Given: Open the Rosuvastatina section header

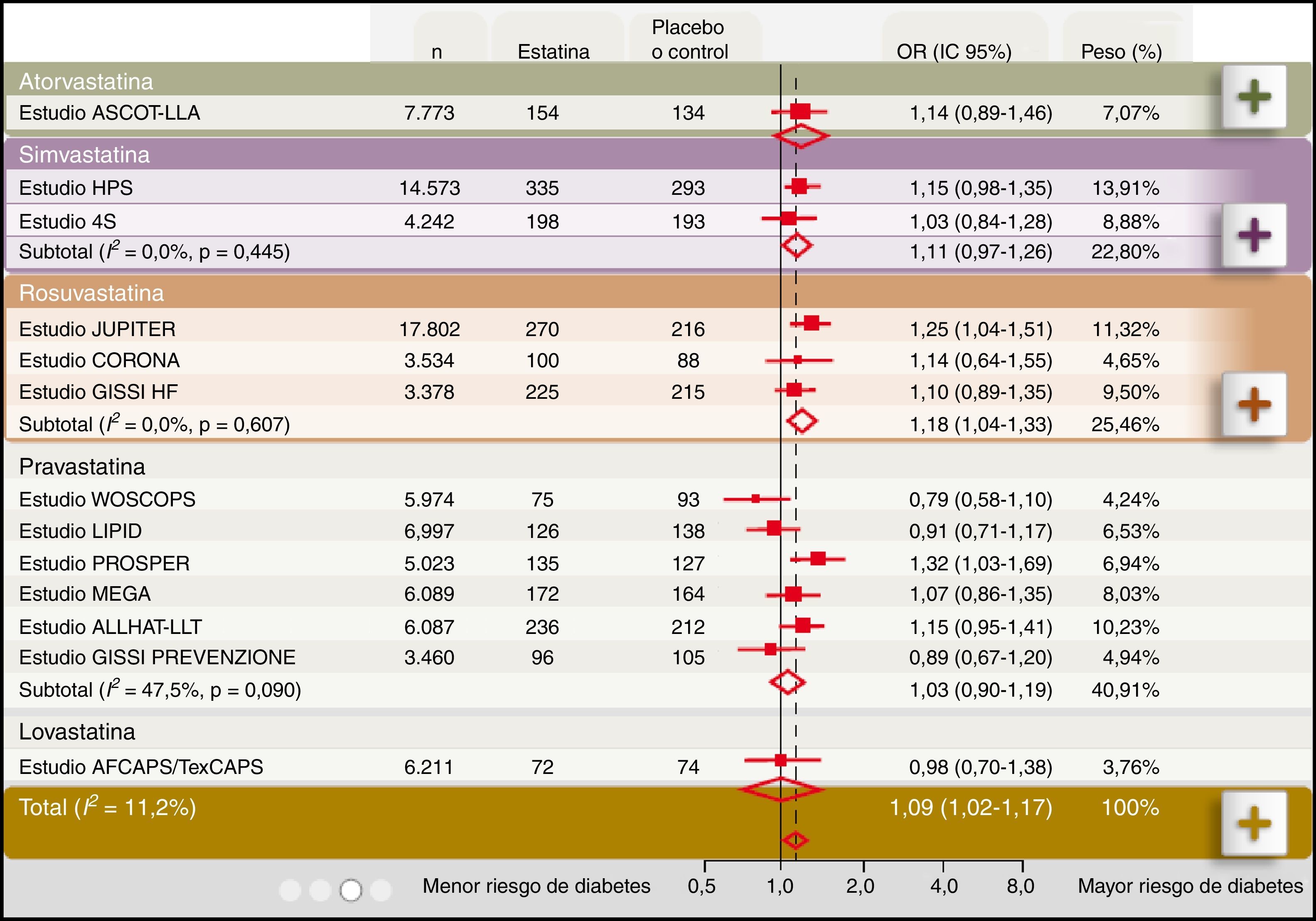Looking at the screenshot, I should click(x=91, y=293).
